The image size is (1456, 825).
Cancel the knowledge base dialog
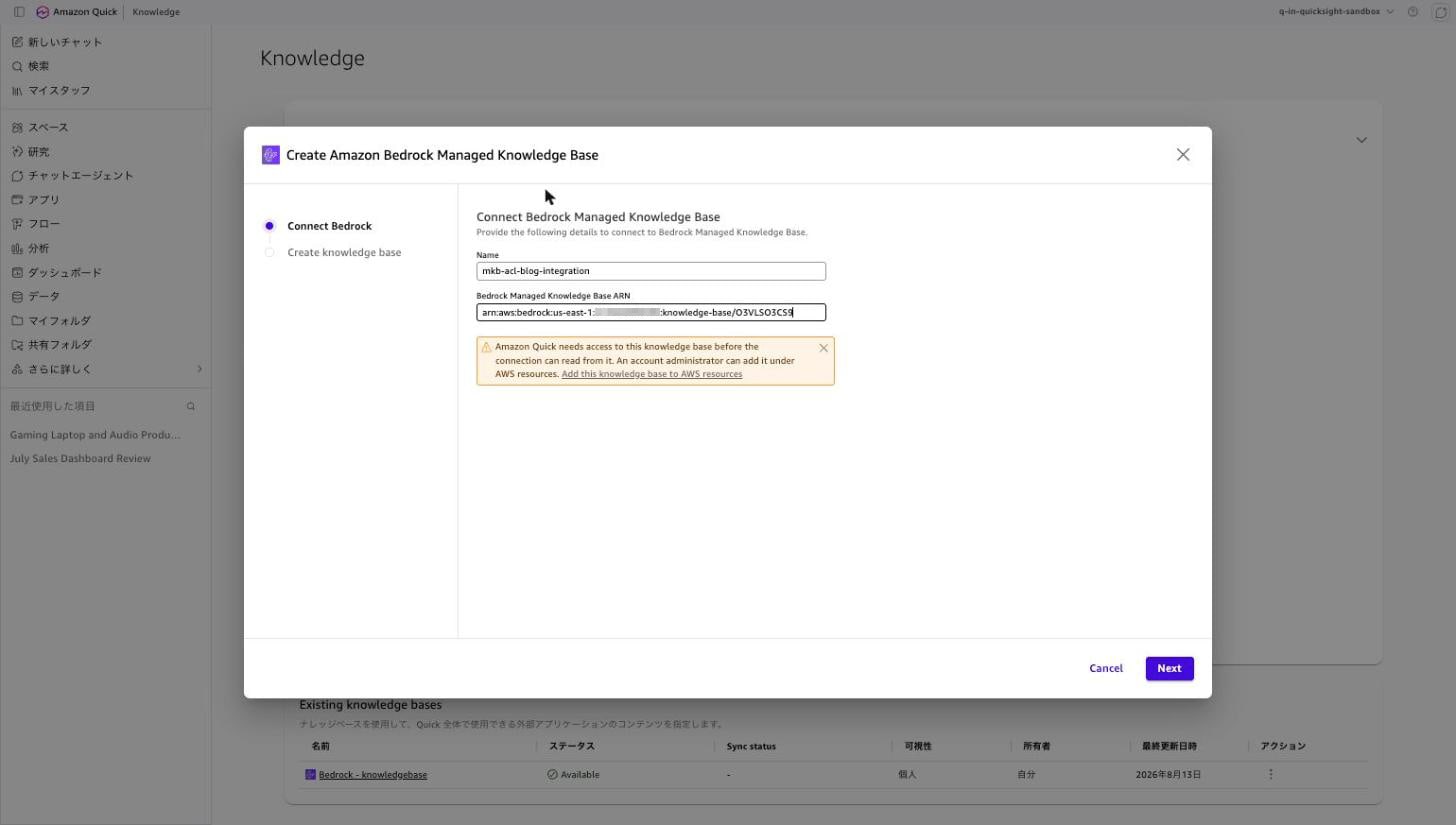pos(1106,669)
